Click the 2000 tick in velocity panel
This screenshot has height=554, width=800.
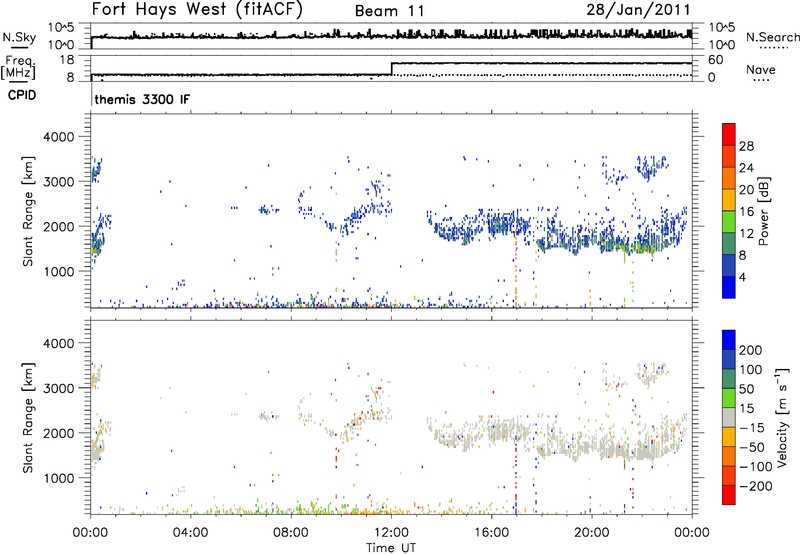[x=58, y=433]
